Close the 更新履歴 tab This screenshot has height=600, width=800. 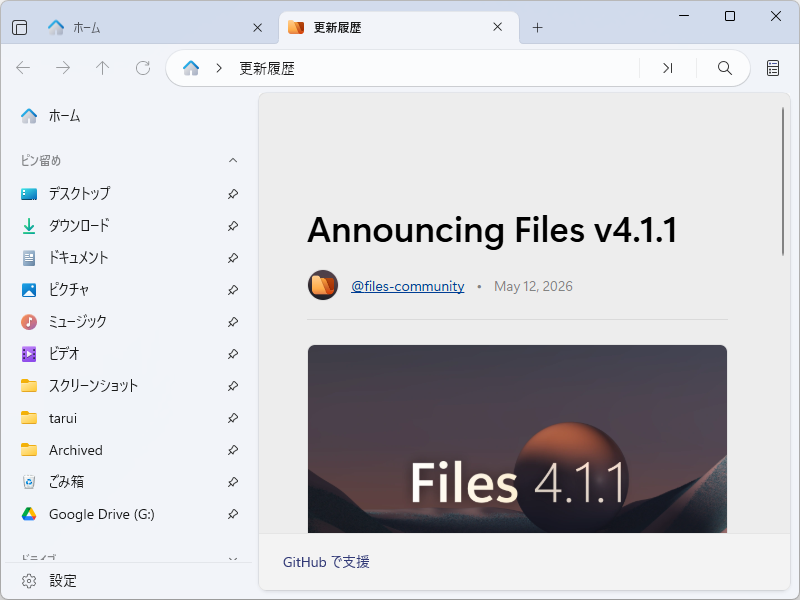498,27
